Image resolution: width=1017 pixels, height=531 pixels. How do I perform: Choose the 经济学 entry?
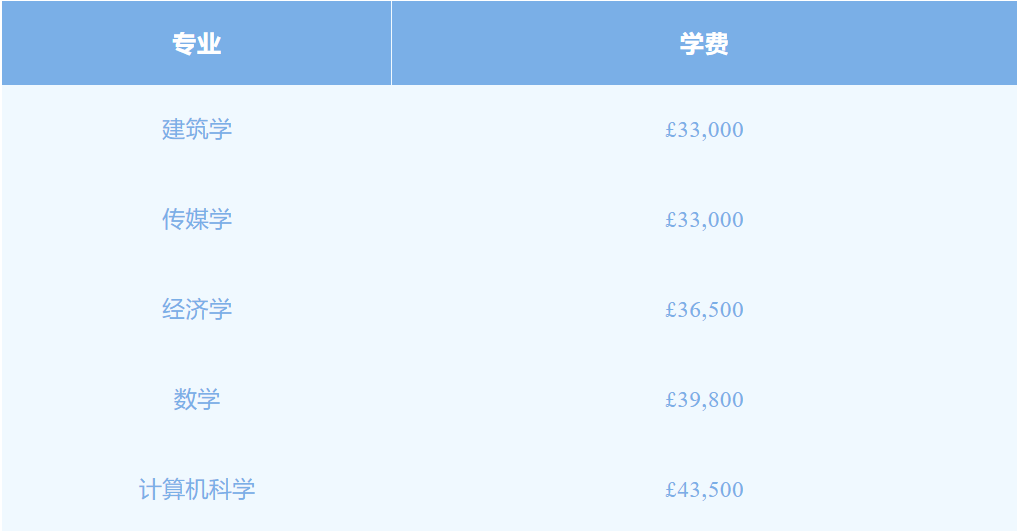coord(197,309)
